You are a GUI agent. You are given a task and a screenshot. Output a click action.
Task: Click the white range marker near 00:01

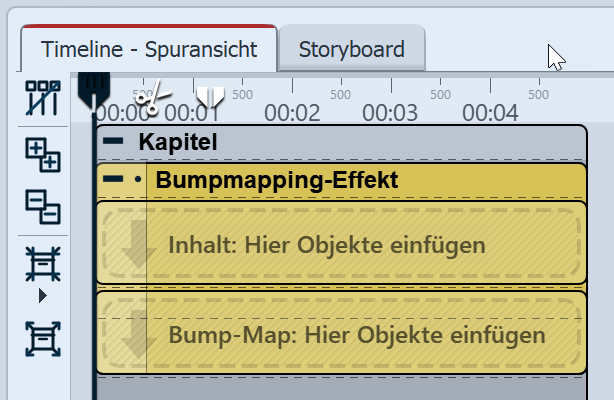[210, 97]
